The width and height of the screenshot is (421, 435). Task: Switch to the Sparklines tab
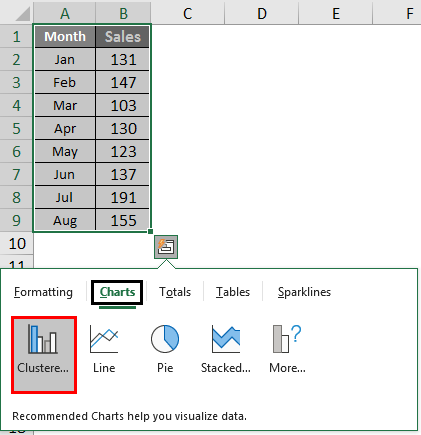pos(304,292)
